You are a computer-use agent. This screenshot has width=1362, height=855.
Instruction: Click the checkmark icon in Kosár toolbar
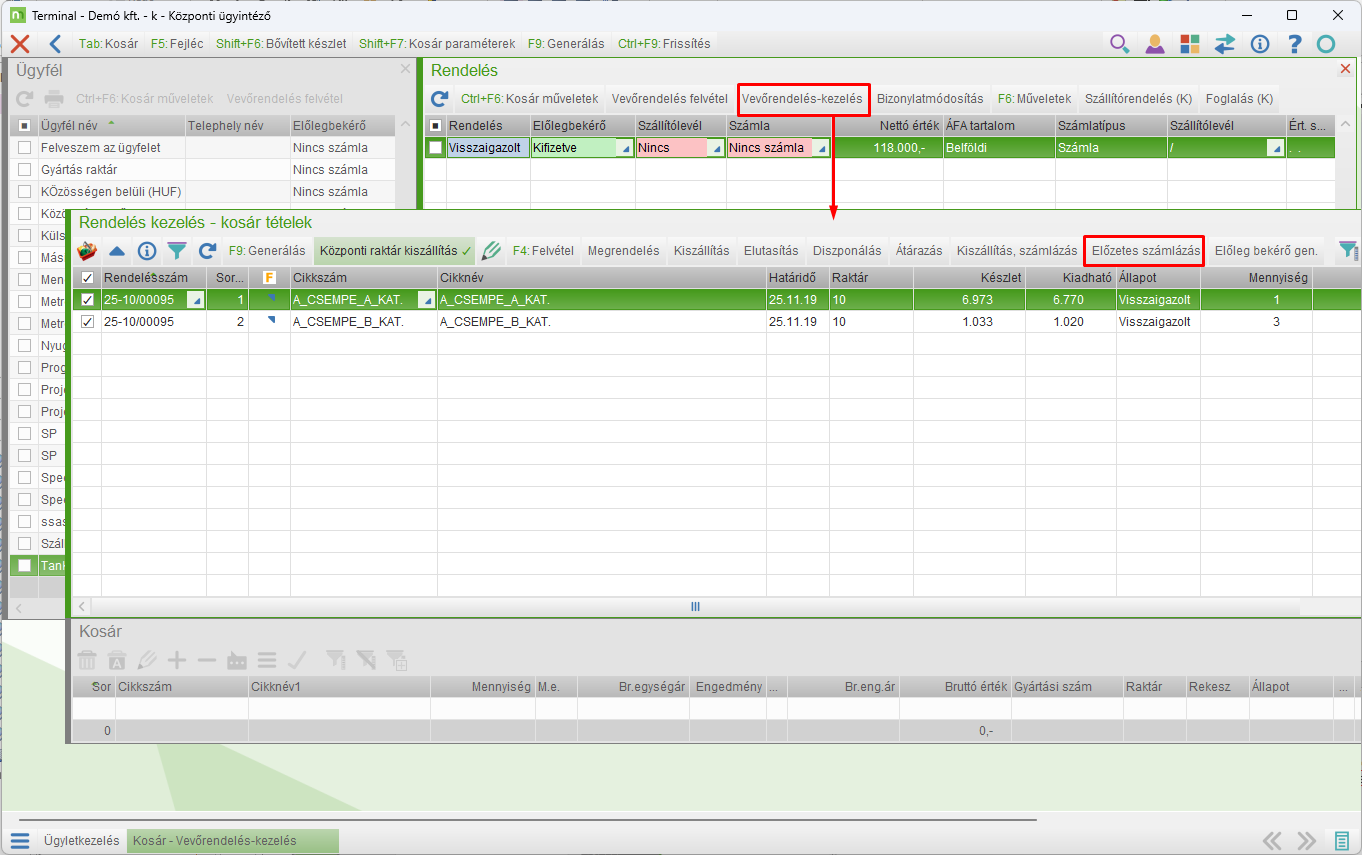point(297,660)
